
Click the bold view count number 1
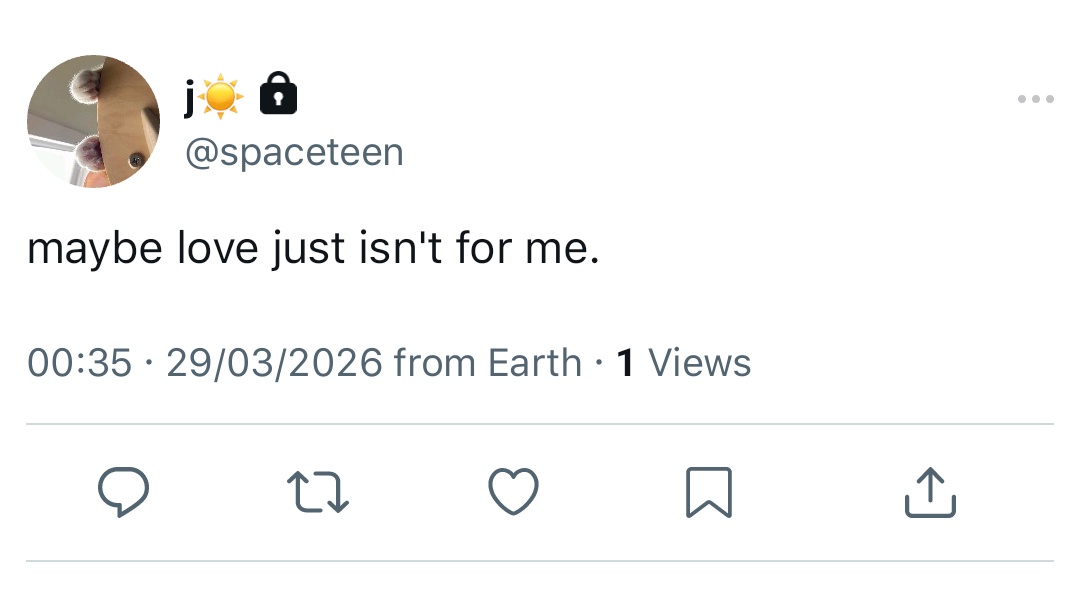click(x=626, y=362)
